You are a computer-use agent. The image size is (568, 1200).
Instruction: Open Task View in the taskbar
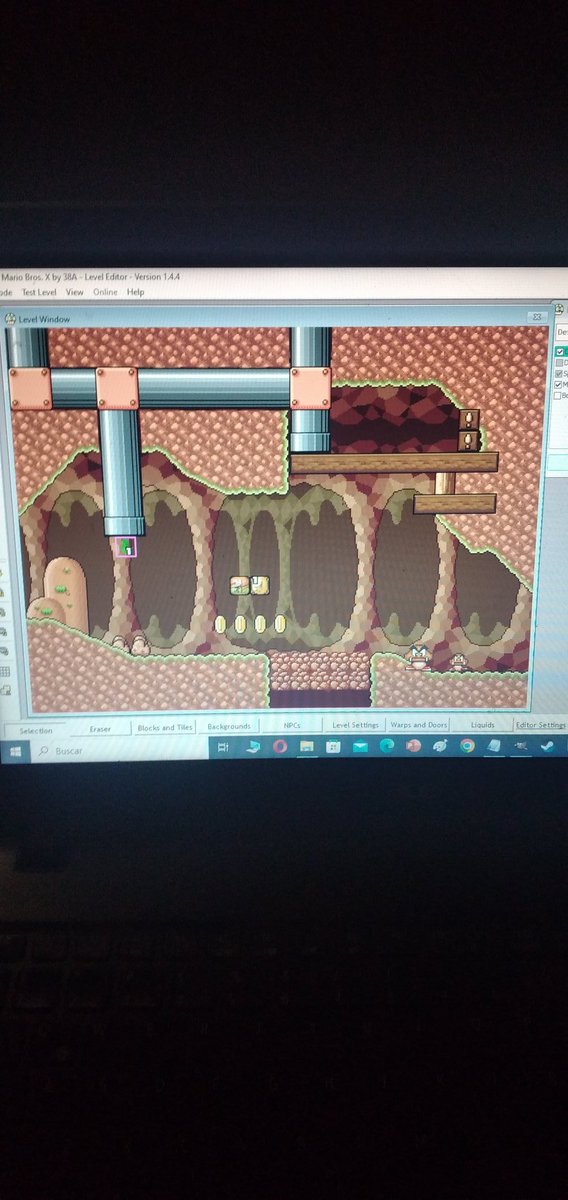[224, 748]
